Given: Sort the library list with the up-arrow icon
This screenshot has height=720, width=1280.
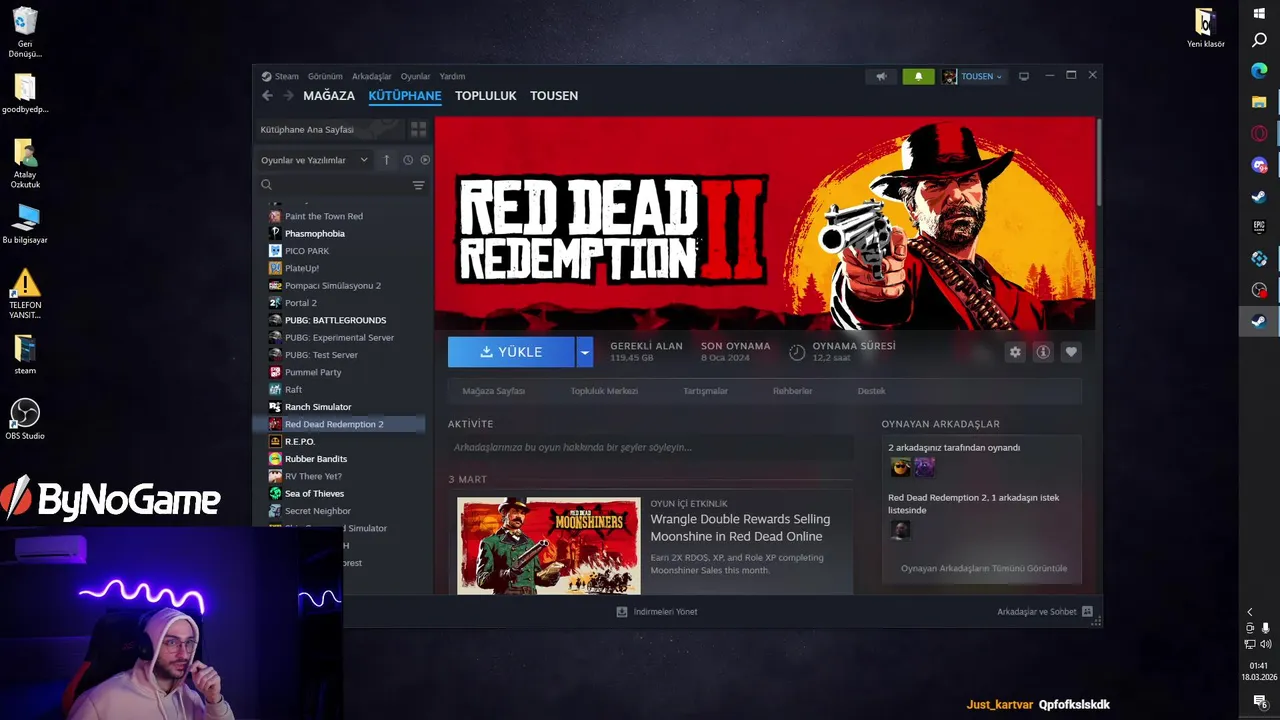Looking at the screenshot, I should point(387,160).
